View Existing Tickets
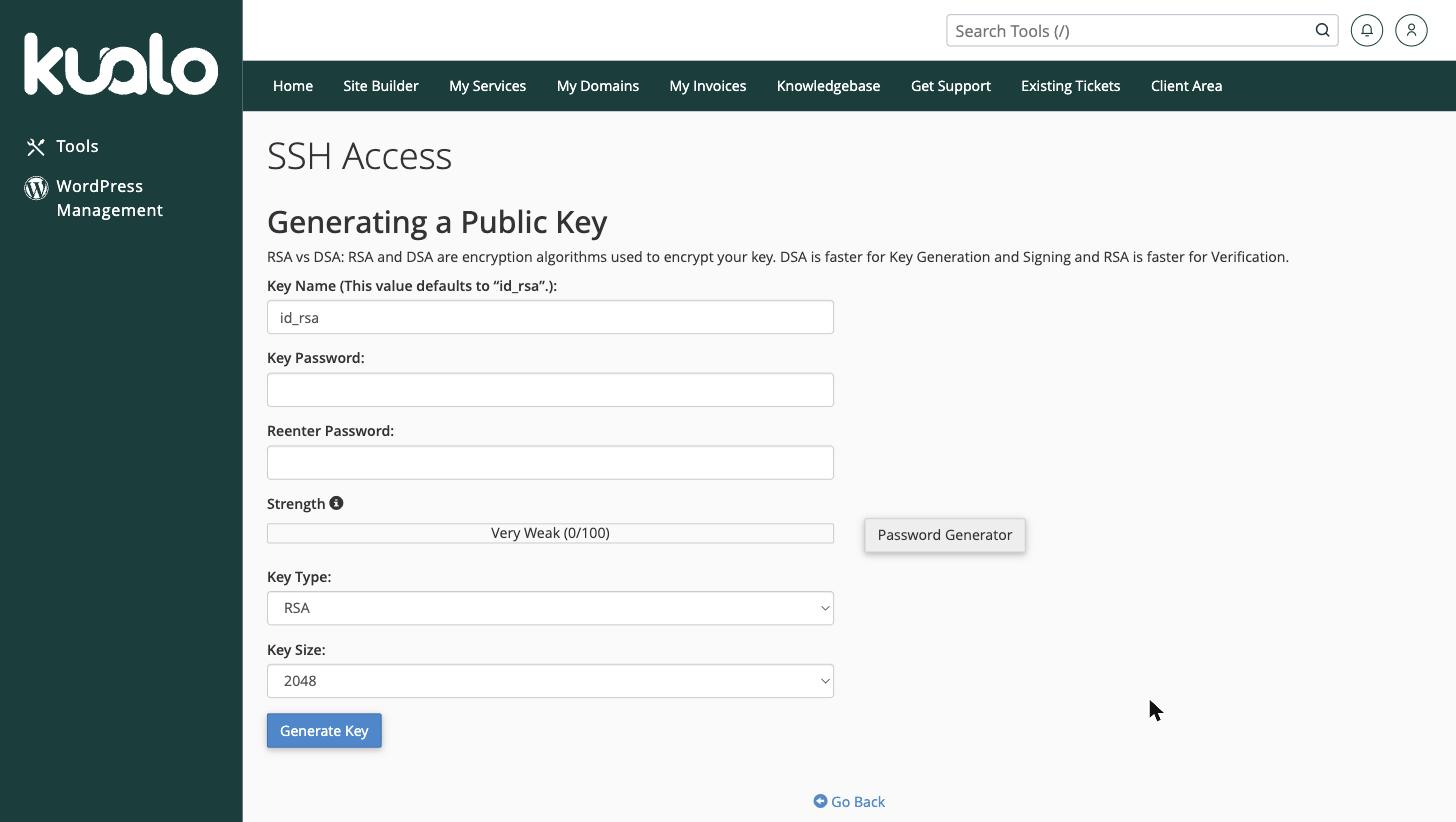 click(x=1070, y=86)
